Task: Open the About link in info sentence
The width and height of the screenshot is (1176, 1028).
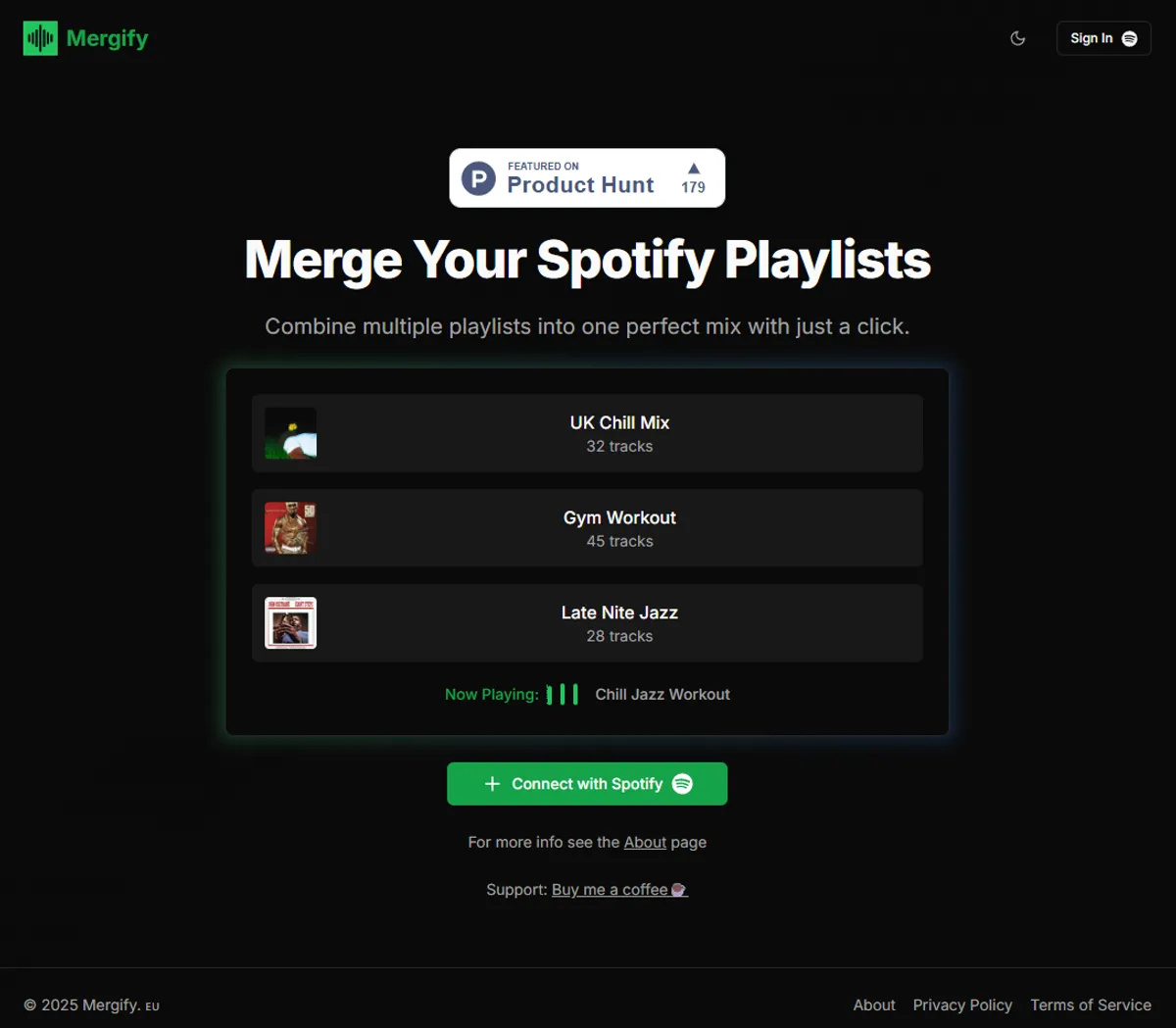Action: [645, 842]
